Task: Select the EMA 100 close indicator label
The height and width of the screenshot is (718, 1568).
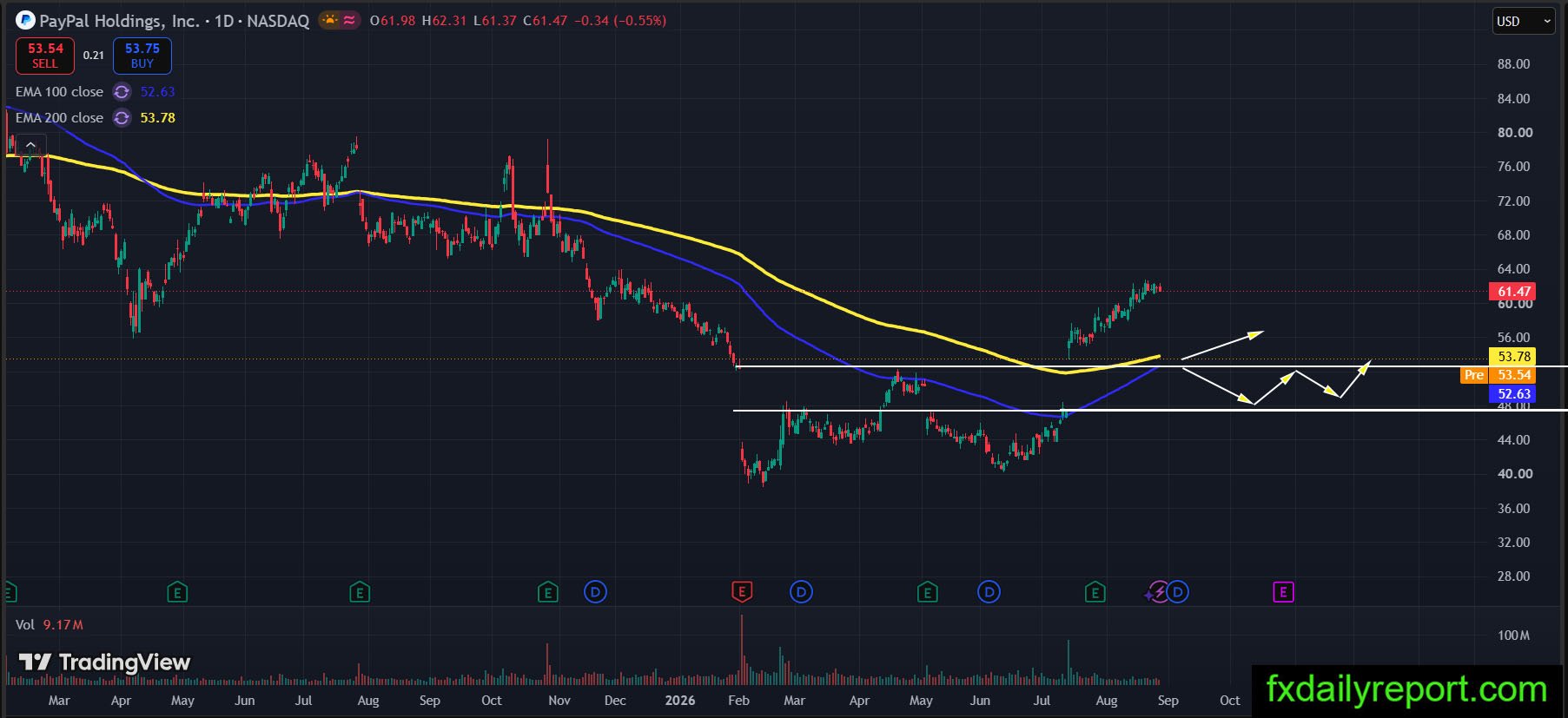Action: (59, 92)
